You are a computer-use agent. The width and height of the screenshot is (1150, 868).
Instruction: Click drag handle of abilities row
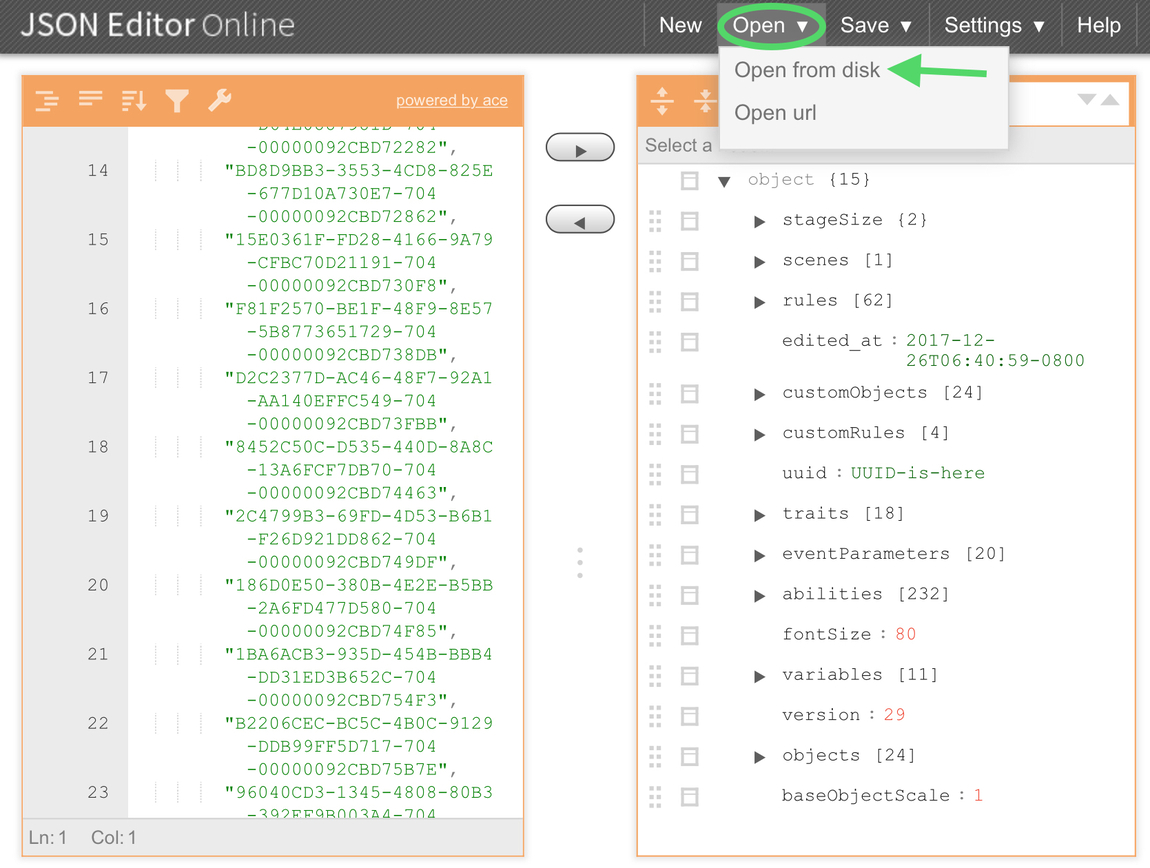tap(655, 596)
